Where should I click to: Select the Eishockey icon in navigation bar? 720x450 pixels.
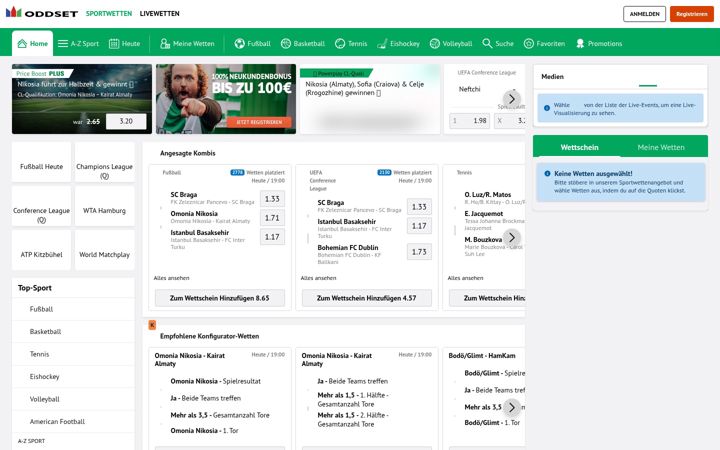click(x=382, y=44)
